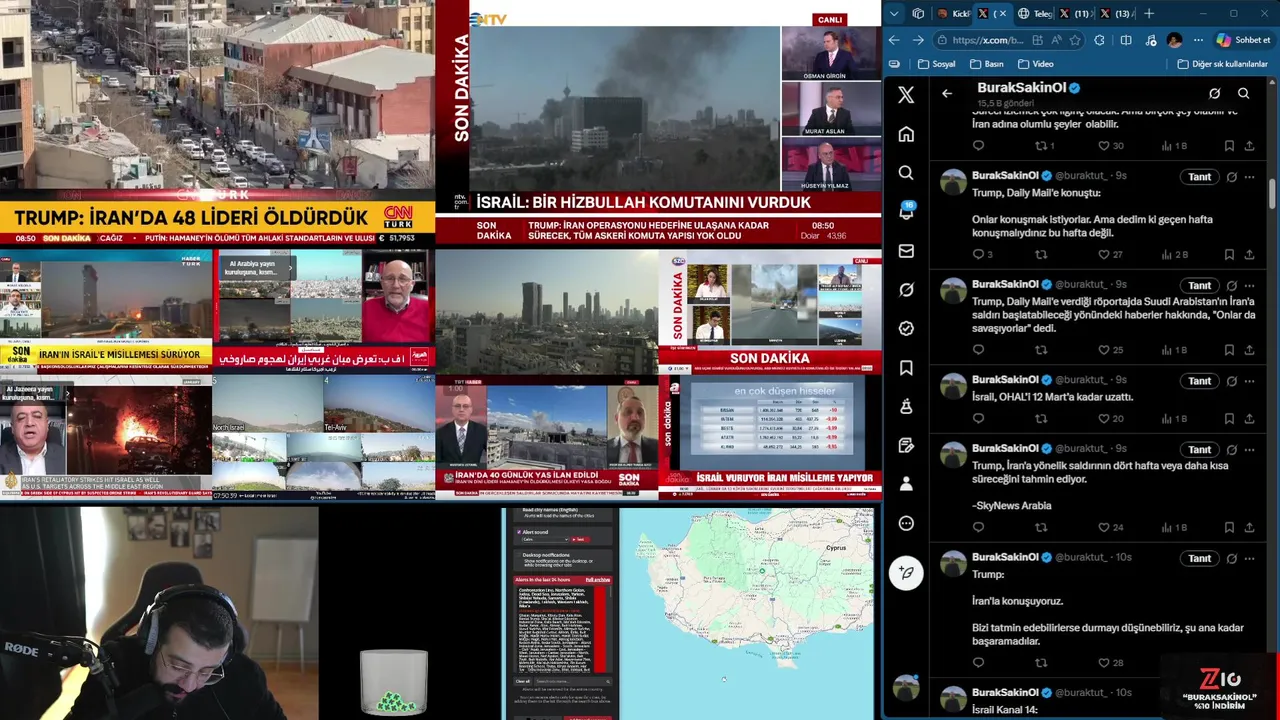
Task: View analytics of the OHAL tweet
Action: pyautogui.click(x=1174, y=418)
